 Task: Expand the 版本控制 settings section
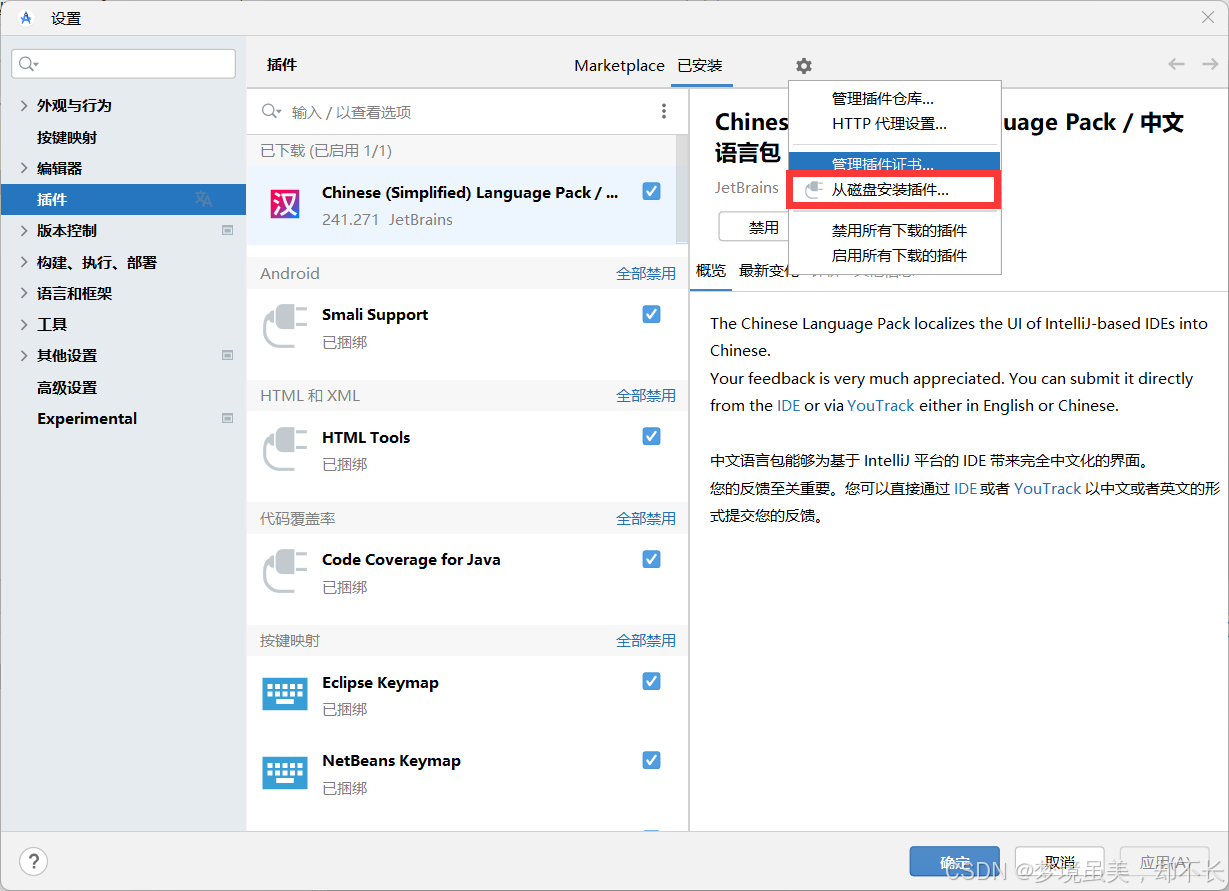24,230
